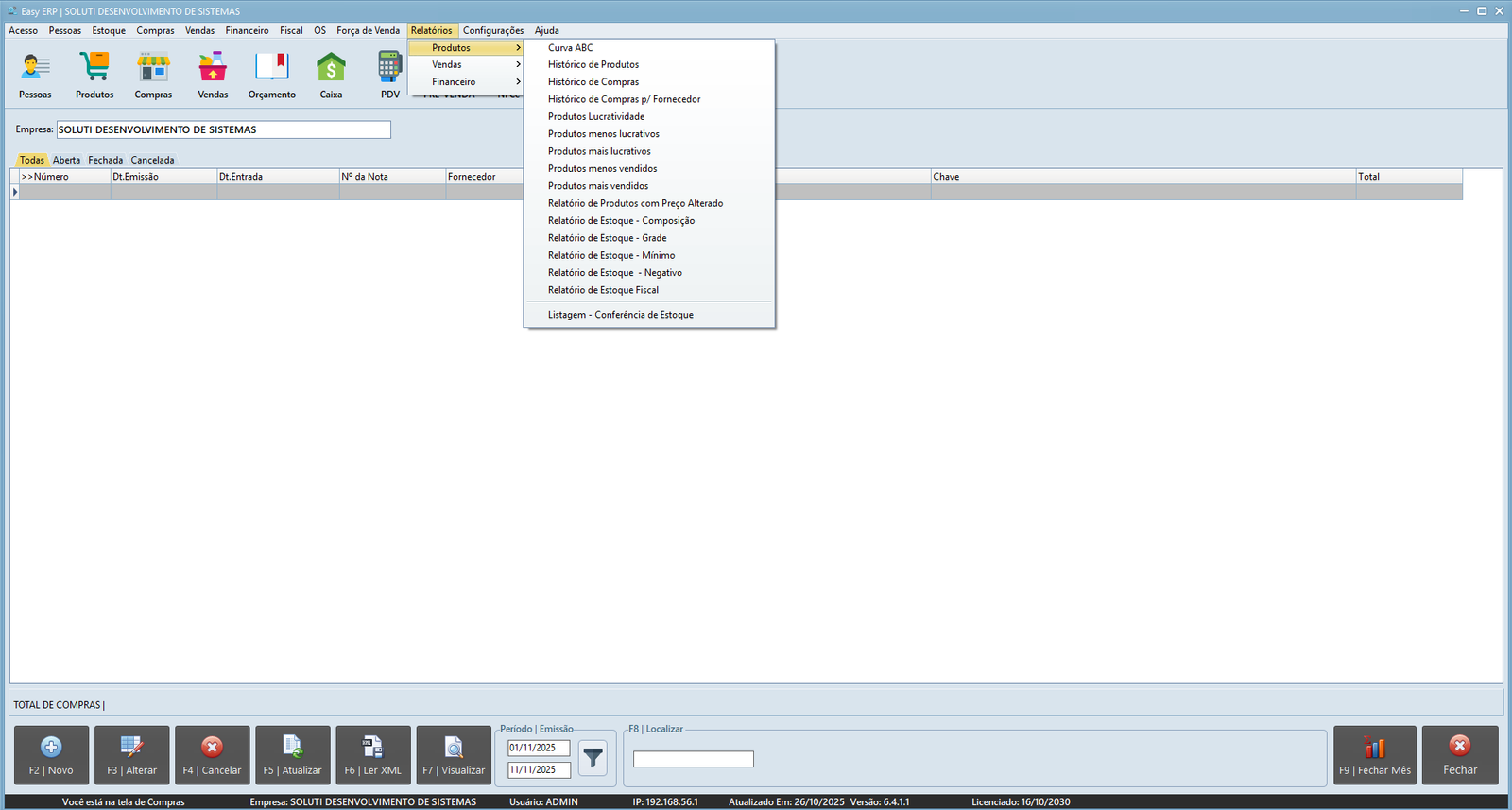Image resolution: width=1512 pixels, height=810 pixels.
Task: Apply the period funnel filter button
Action: pyautogui.click(x=593, y=758)
